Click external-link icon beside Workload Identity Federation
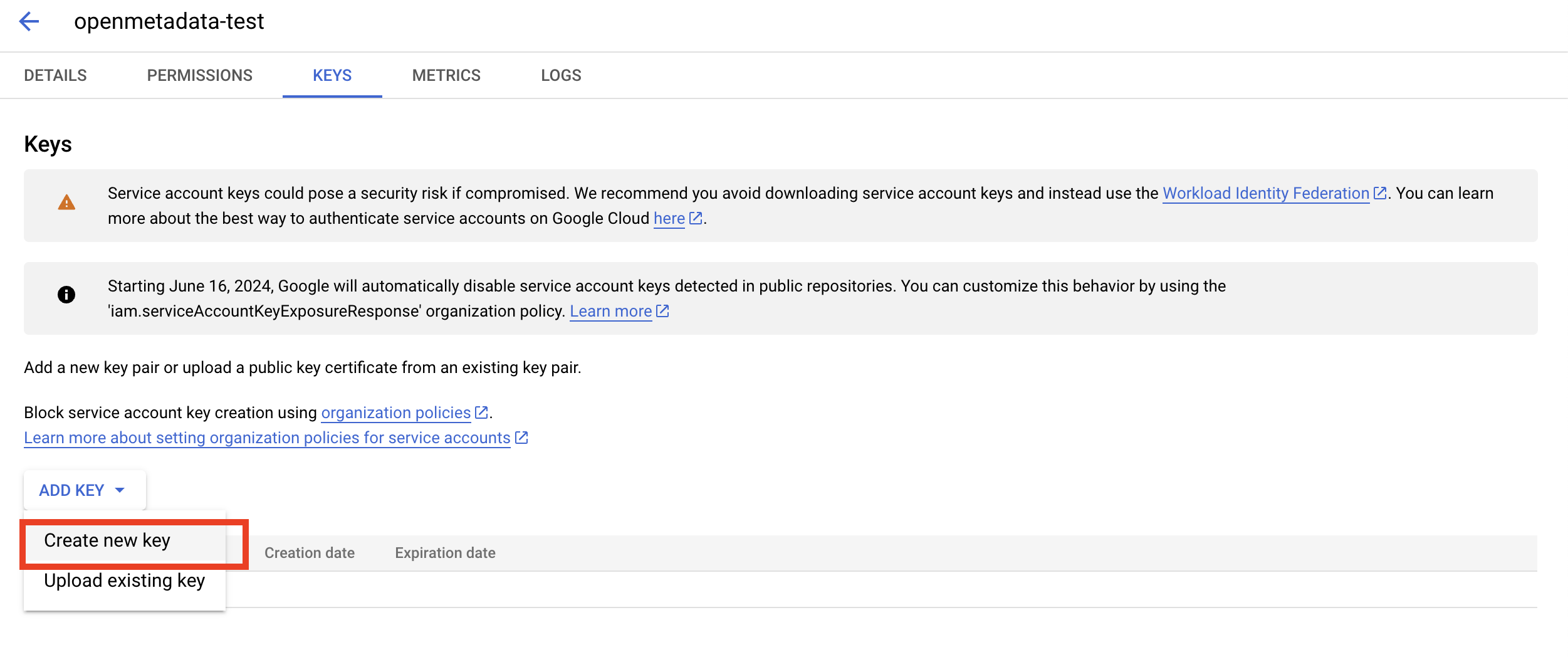The width and height of the screenshot is (1568, 657). pos(1379,193)
